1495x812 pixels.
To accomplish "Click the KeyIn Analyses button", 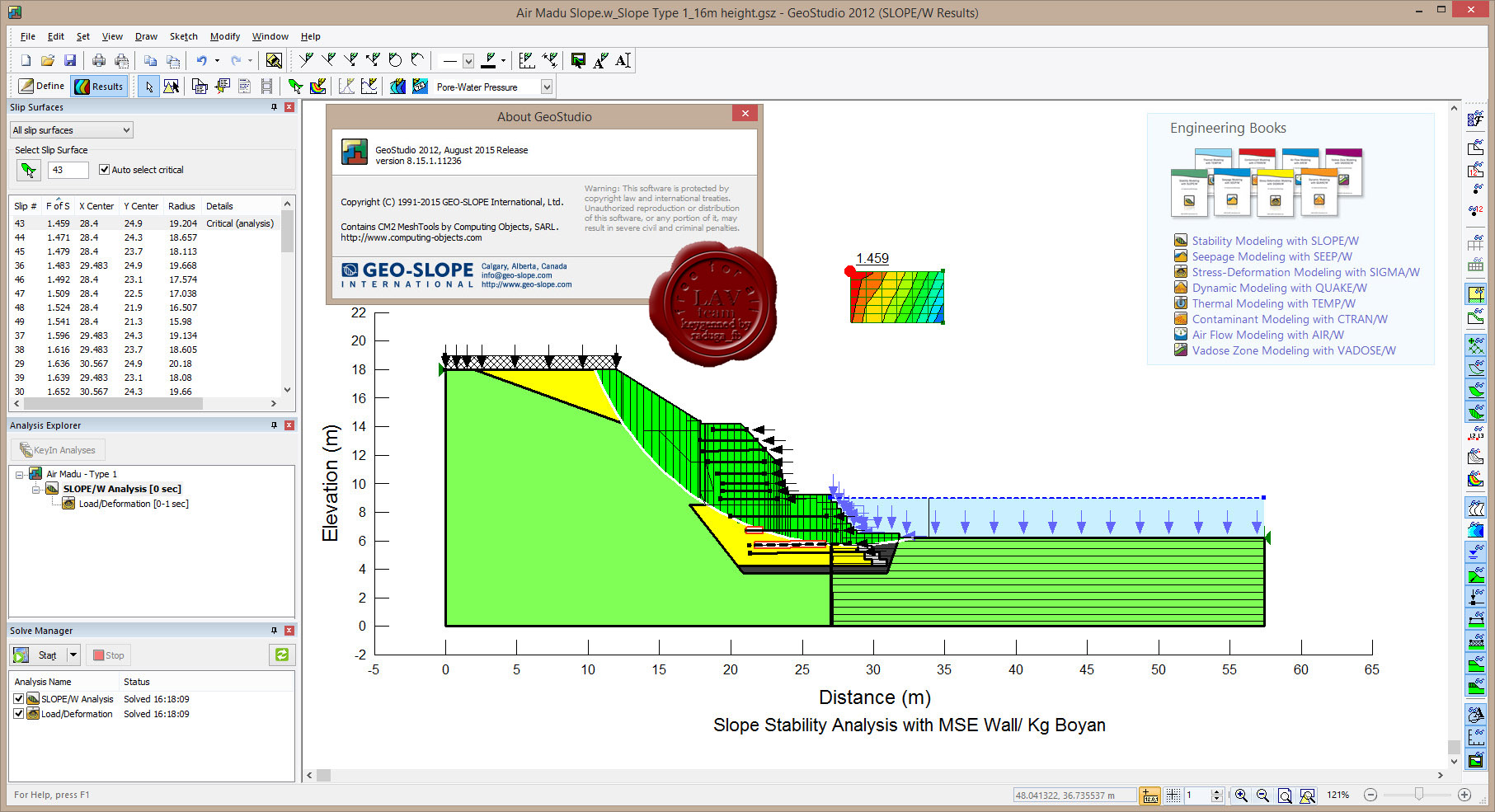I will tap(58, 450).
